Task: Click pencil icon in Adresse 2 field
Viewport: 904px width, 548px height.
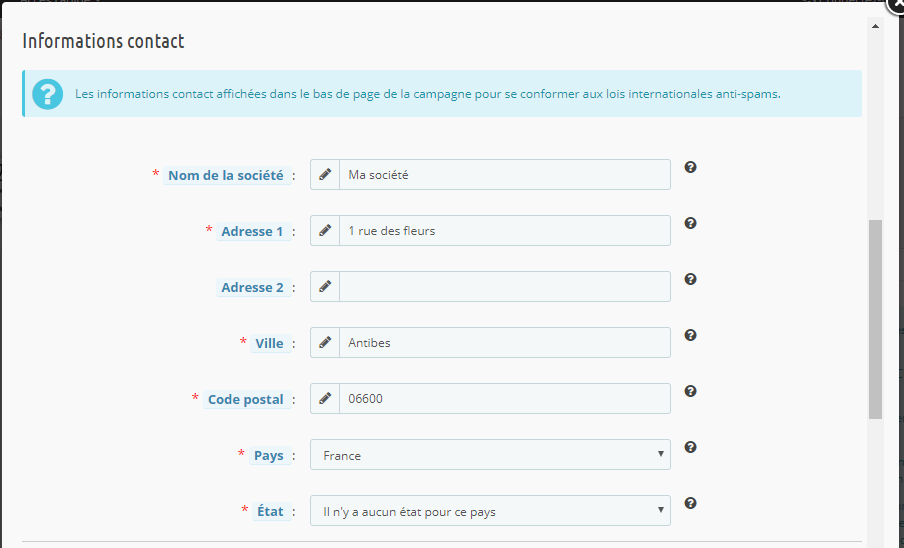Action: [x=325, y=286]
